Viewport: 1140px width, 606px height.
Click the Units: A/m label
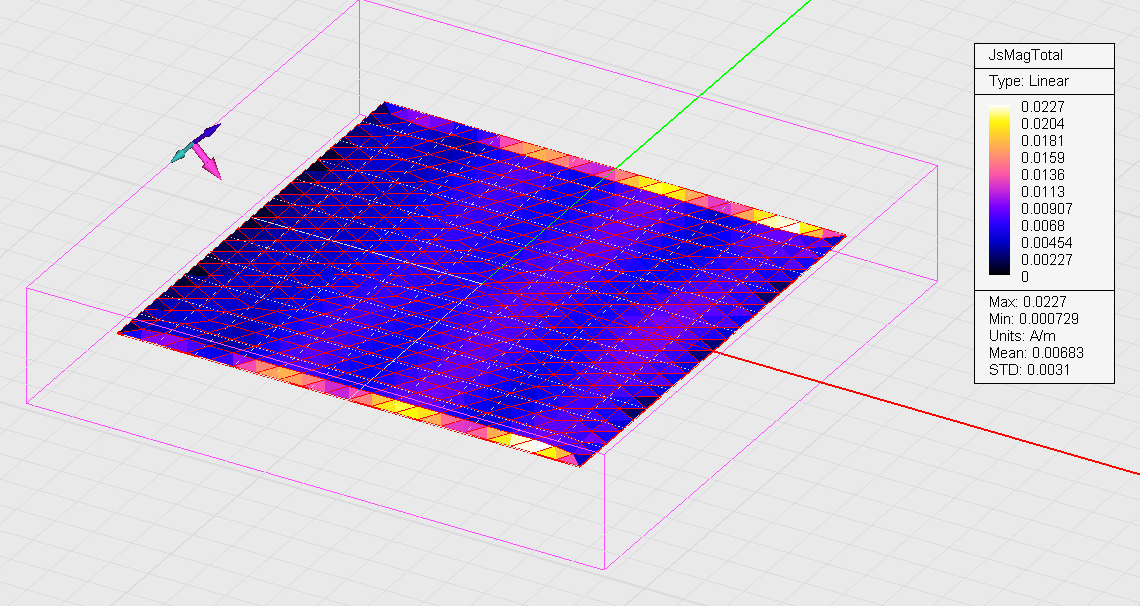tap(1024, 336)
